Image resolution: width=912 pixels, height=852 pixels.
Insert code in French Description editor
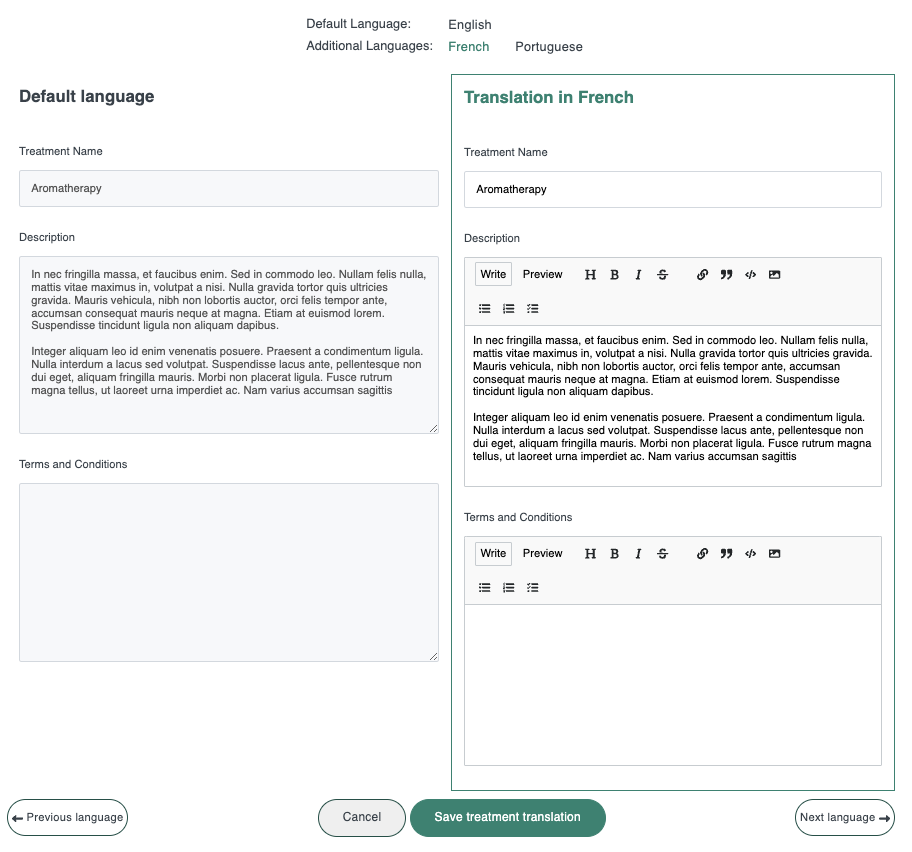point(750,275)
